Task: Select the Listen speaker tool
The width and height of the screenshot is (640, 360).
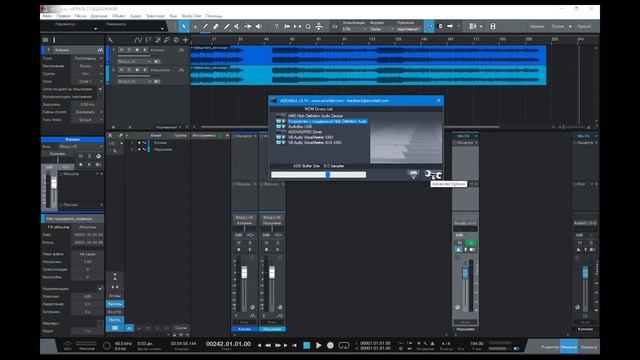Action: coord(258,27)
